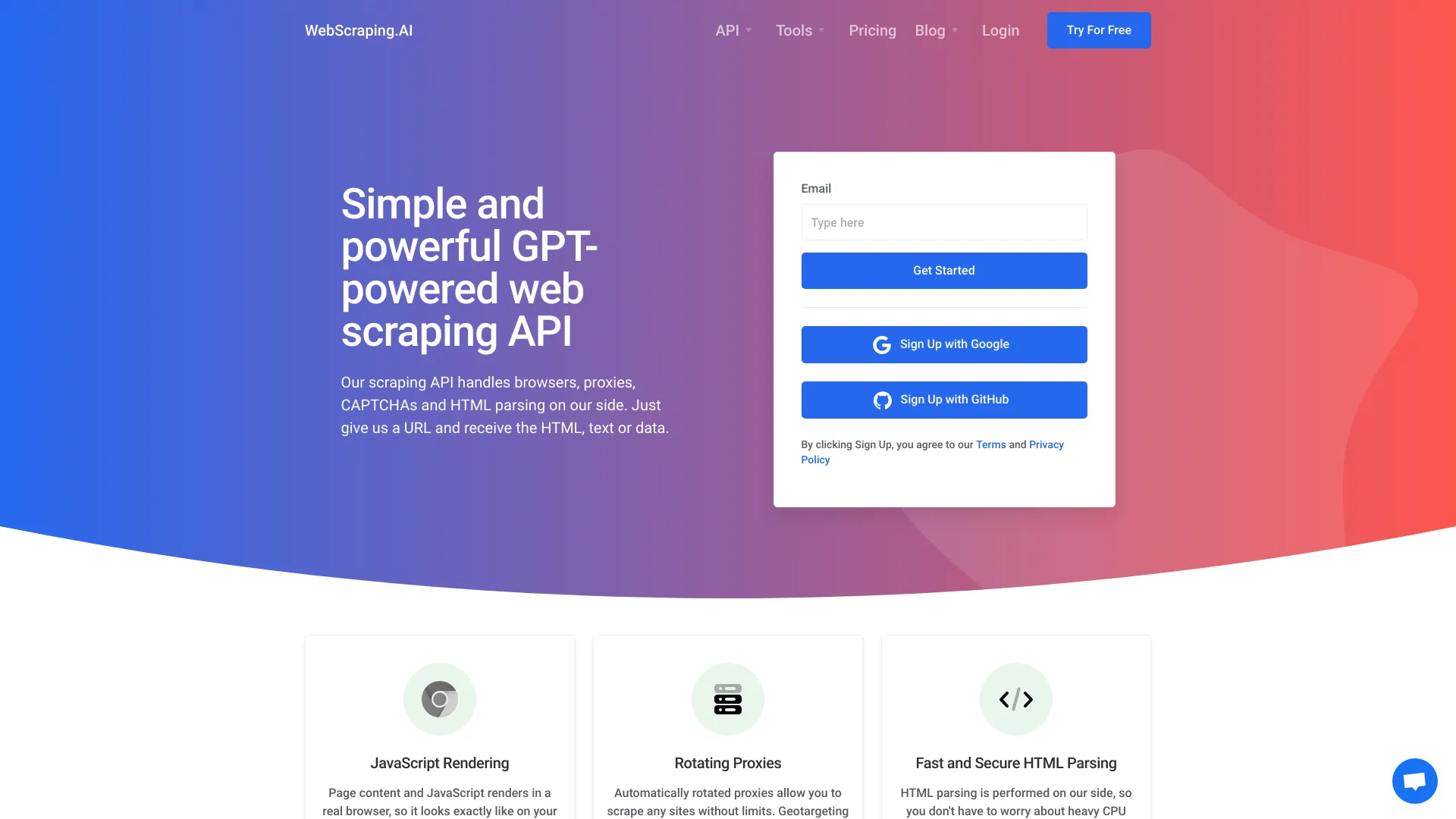Screen dimensions: 1456x819
Task: Expand the Tools navigation dropdown
Action: 801,30
